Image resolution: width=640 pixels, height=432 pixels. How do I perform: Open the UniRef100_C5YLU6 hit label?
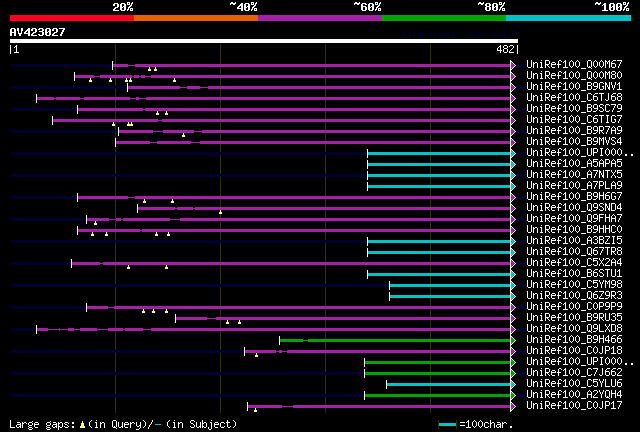[x=574, y=384]
